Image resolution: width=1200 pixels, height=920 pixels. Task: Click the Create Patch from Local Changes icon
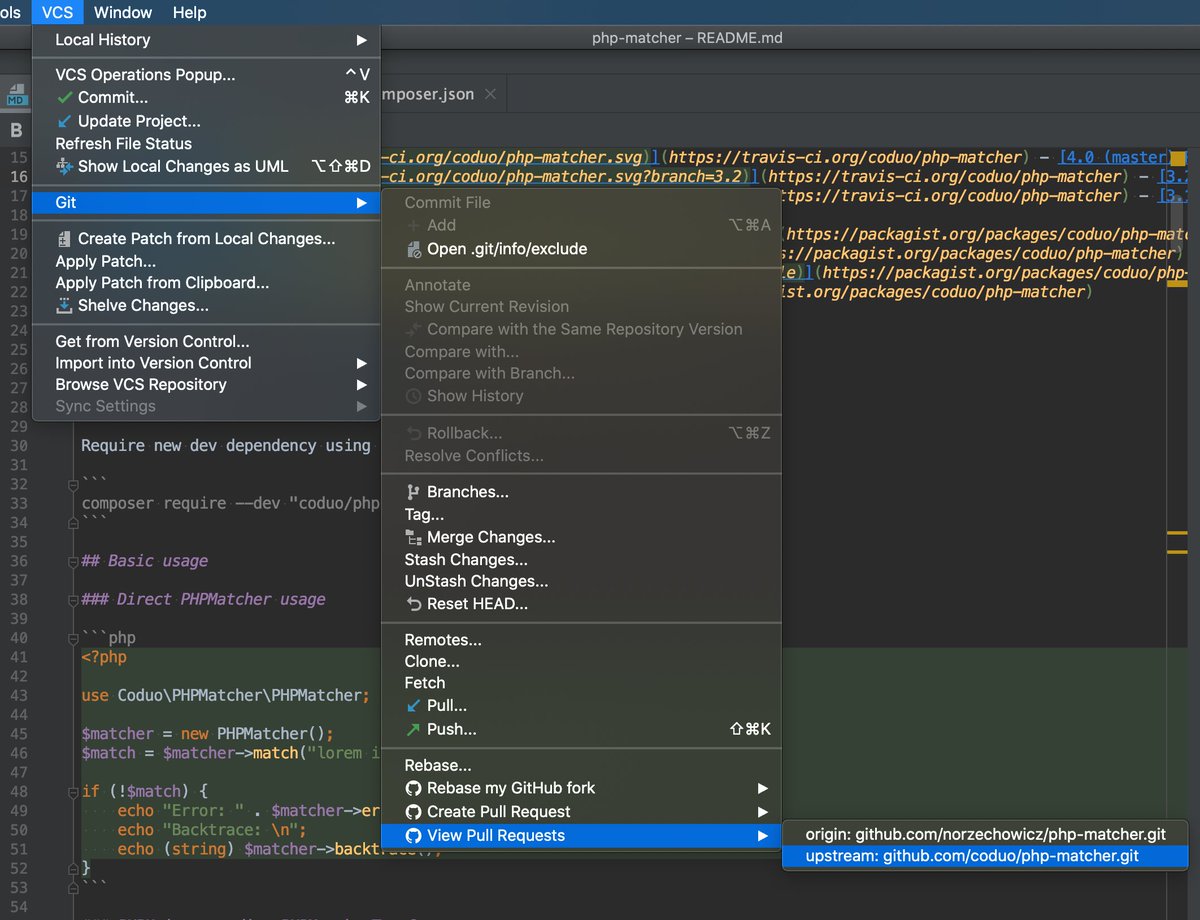[x=65, y=239]
